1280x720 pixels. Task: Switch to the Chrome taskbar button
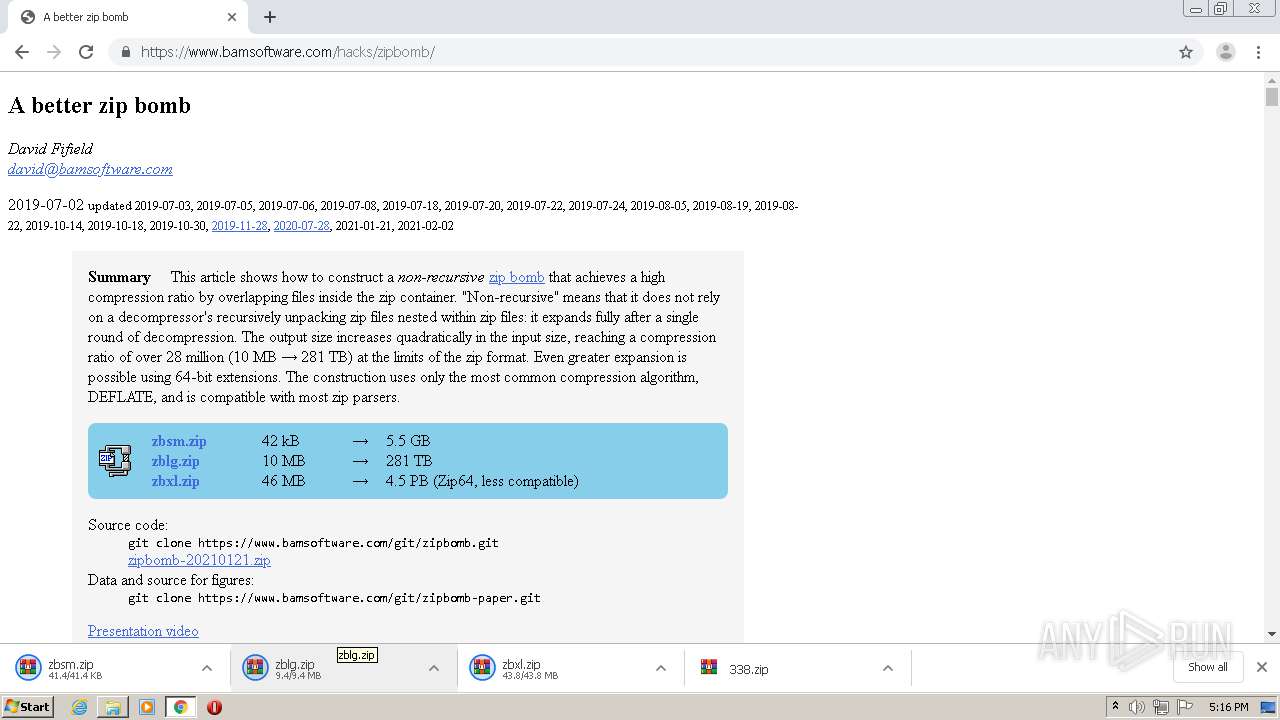coord(181,707)
